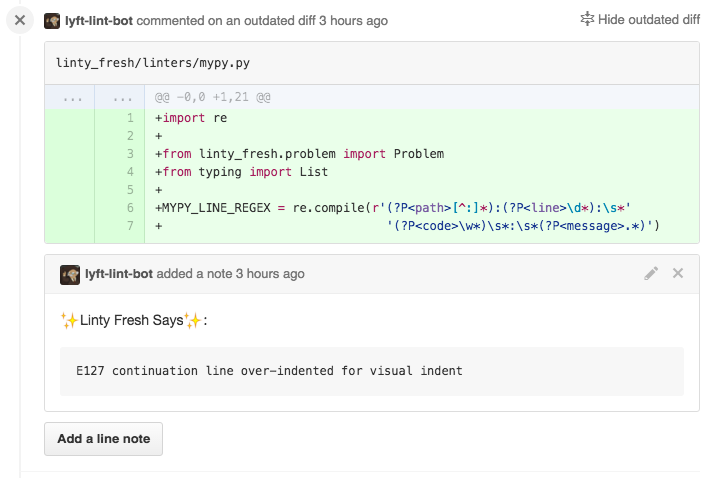Click the Hide outdated diff collapse icon
The height and width of the screenshot is (478, 711).
tap(587, 19)
